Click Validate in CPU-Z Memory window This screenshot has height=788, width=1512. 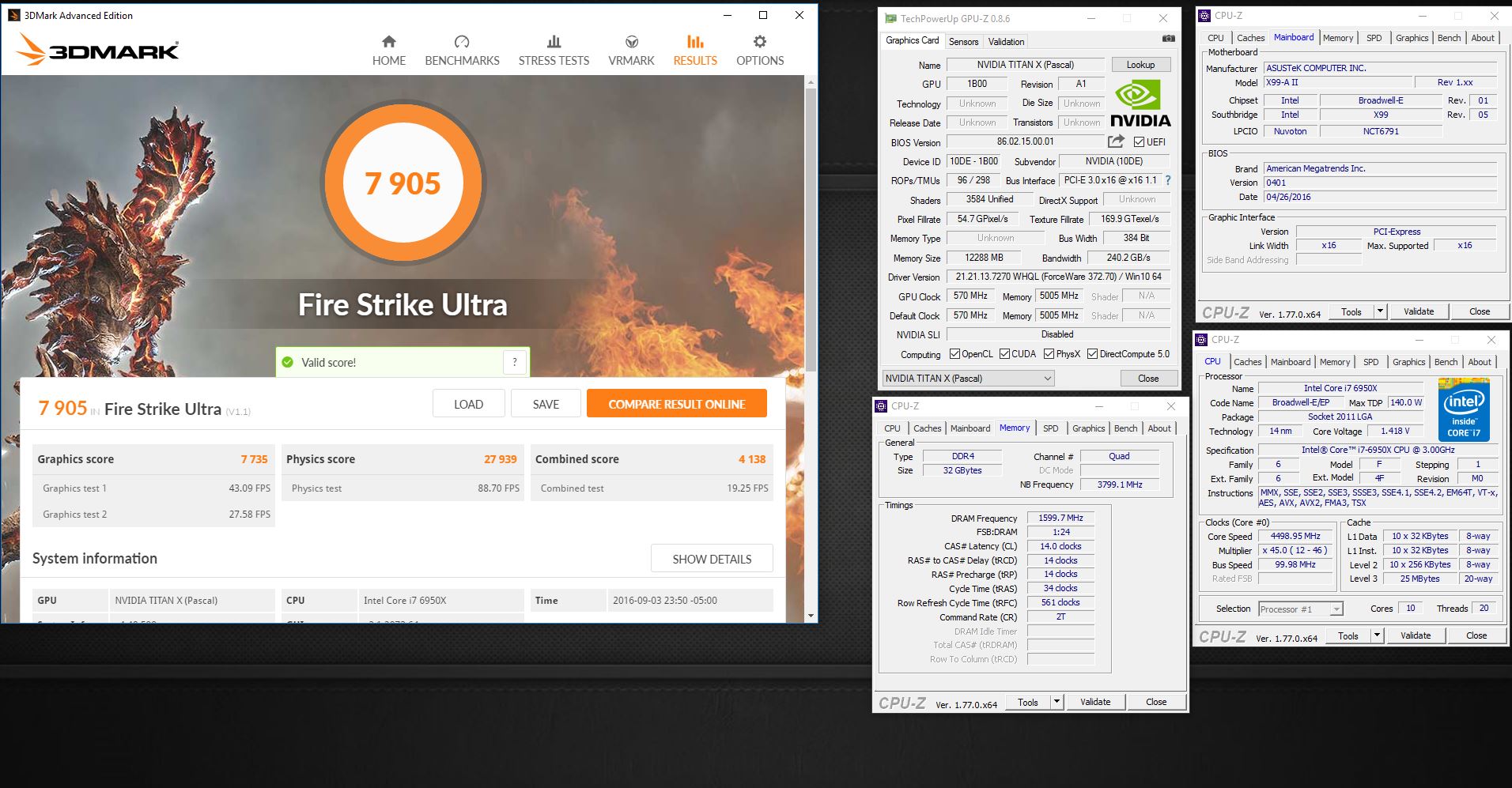click(x=1095, y=702)
